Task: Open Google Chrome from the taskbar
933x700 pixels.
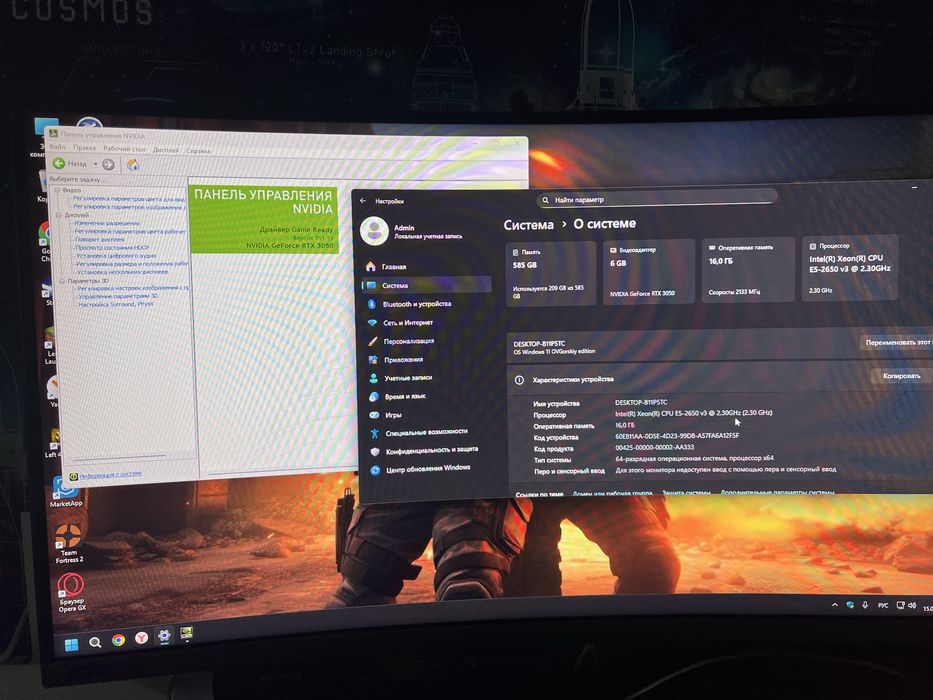Action: [x=118, y=640]
